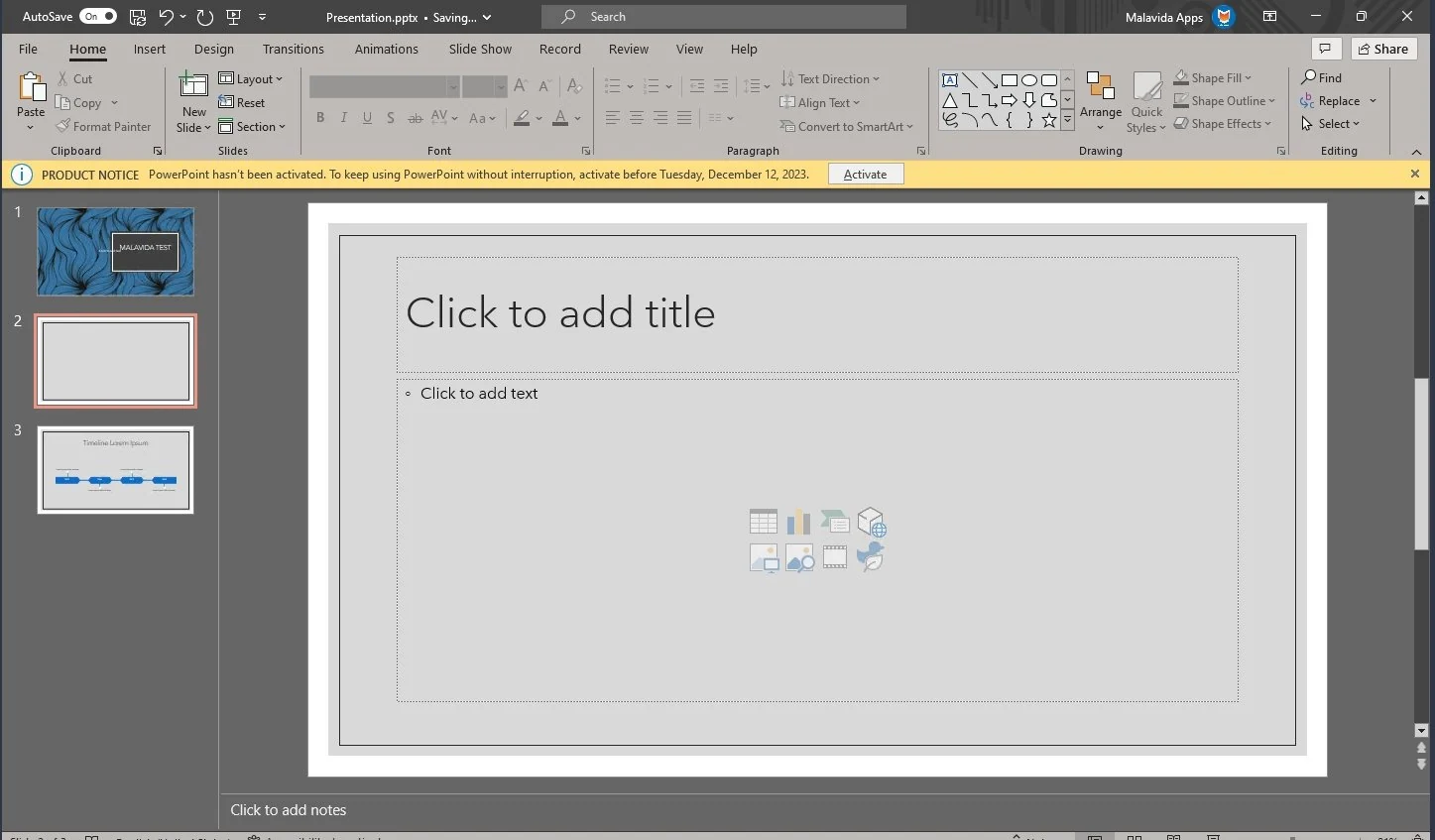Open Text Direction dropdown
This screenshot has width=1435, height=840.
830,78
